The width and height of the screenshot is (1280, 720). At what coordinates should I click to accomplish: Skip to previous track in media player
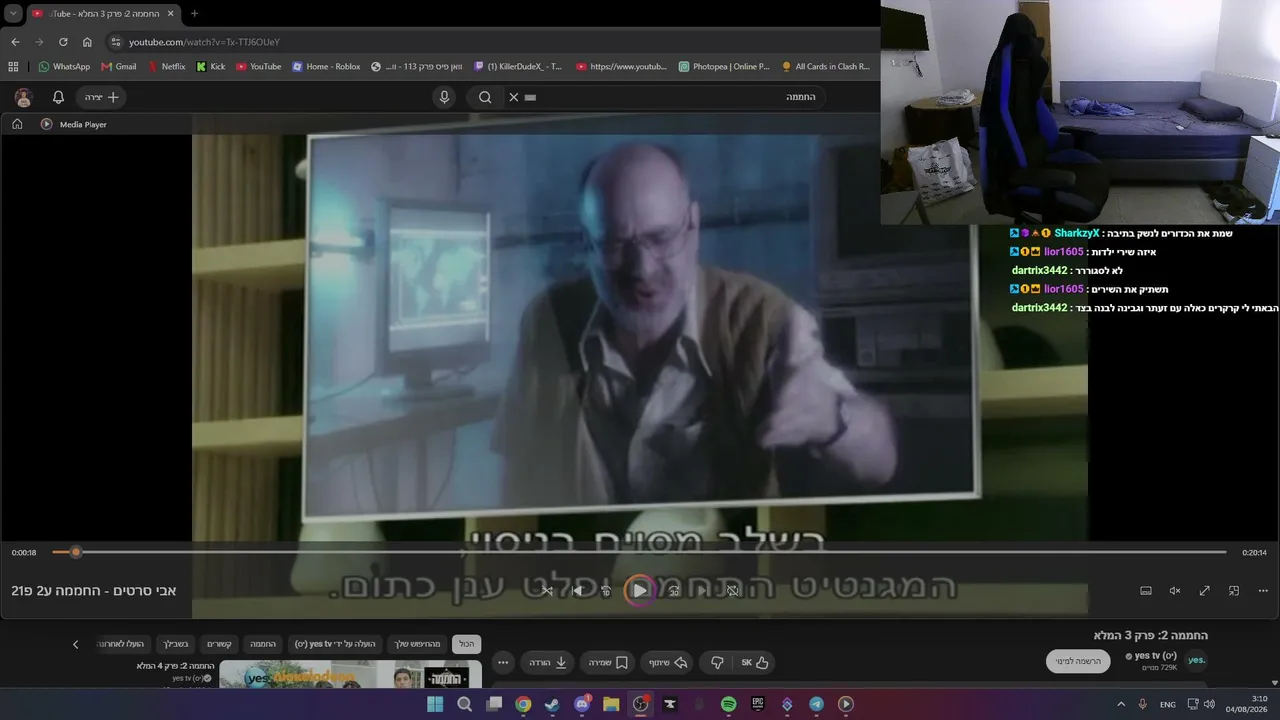pos(577,591)
